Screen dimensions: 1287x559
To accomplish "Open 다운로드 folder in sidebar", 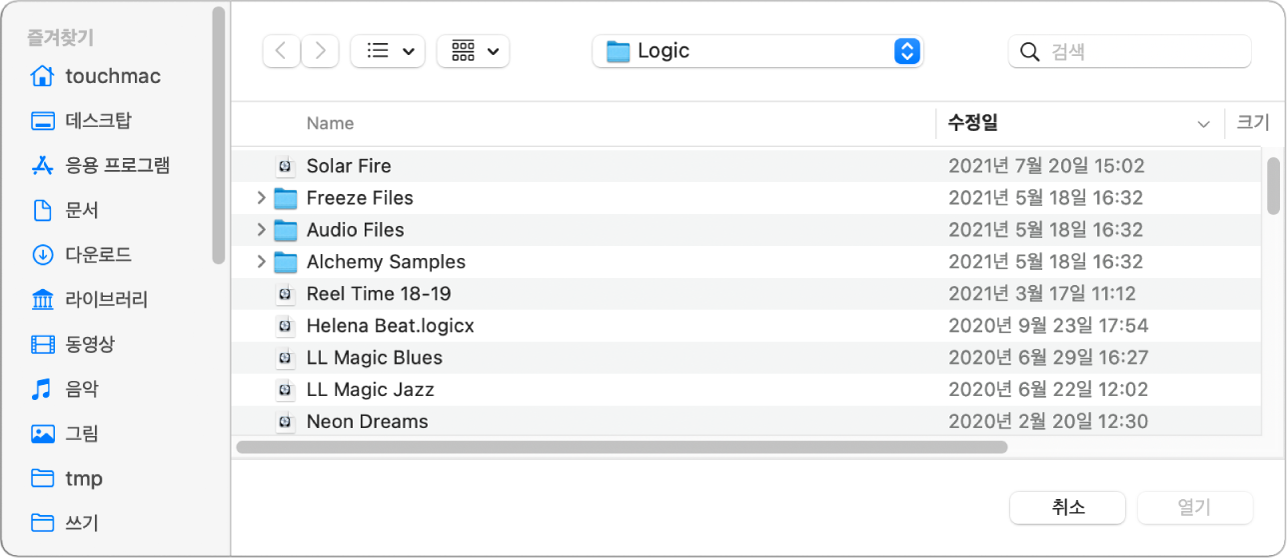I will point(98,255).
